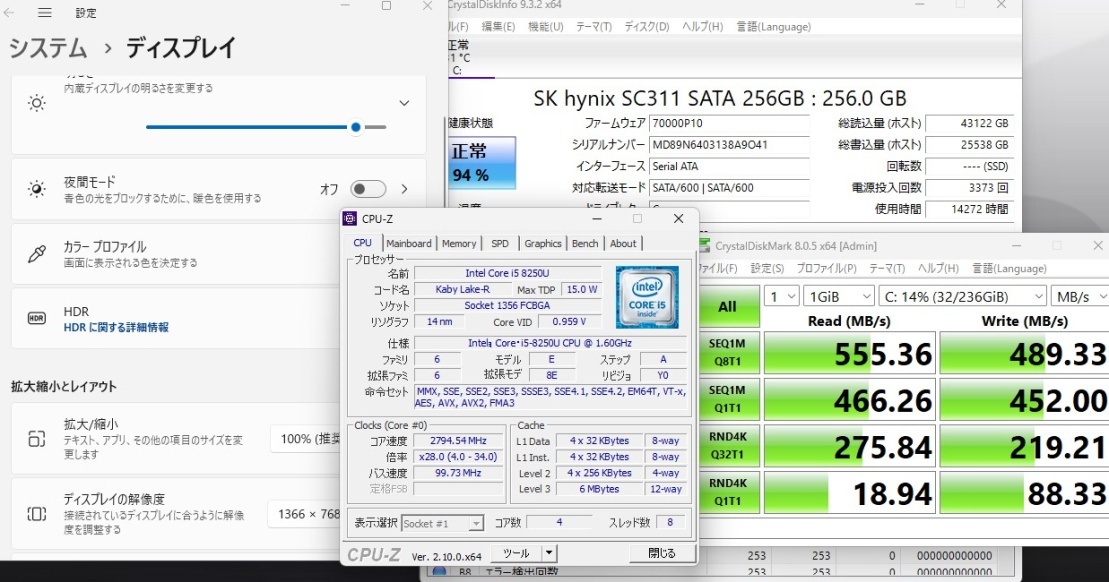
Task: Click the HDR icon in display settings
Action: click(x=37, y=318)
